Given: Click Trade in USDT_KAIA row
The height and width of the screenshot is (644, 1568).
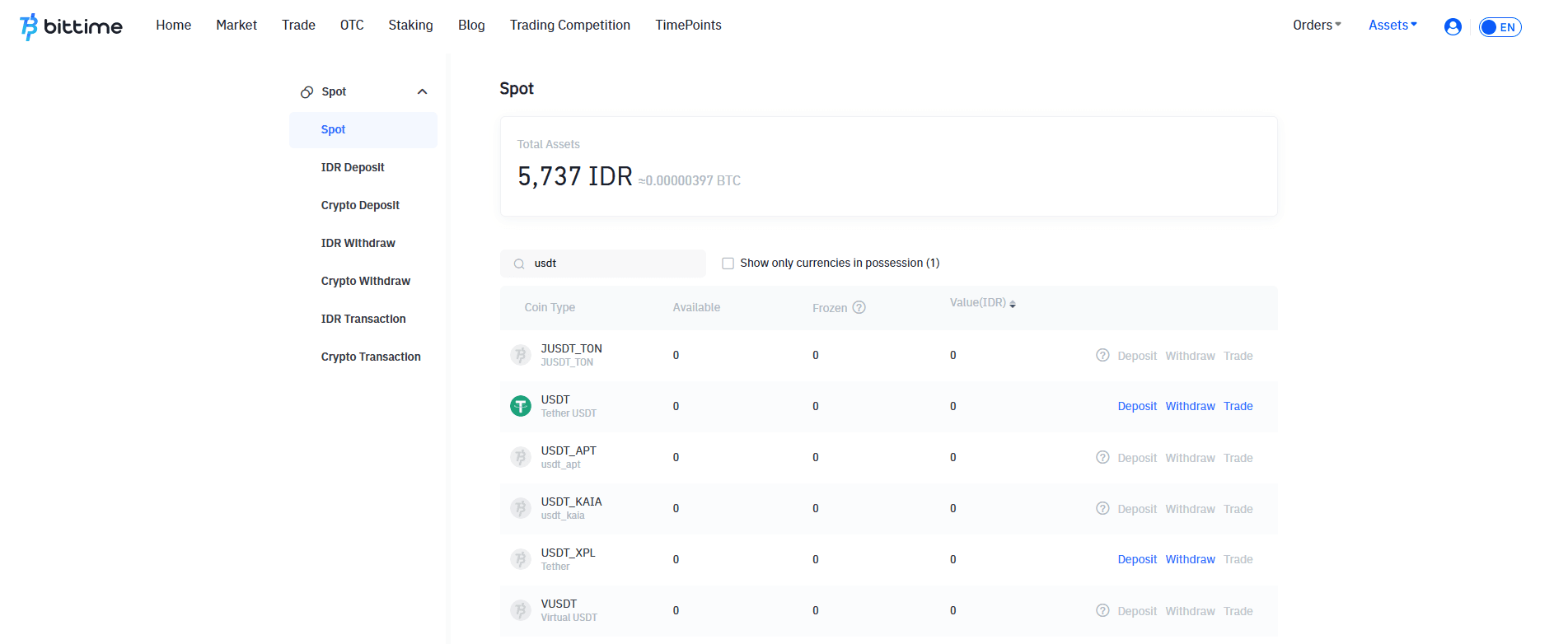Looking at the screenshot, I should (1238, 510).
